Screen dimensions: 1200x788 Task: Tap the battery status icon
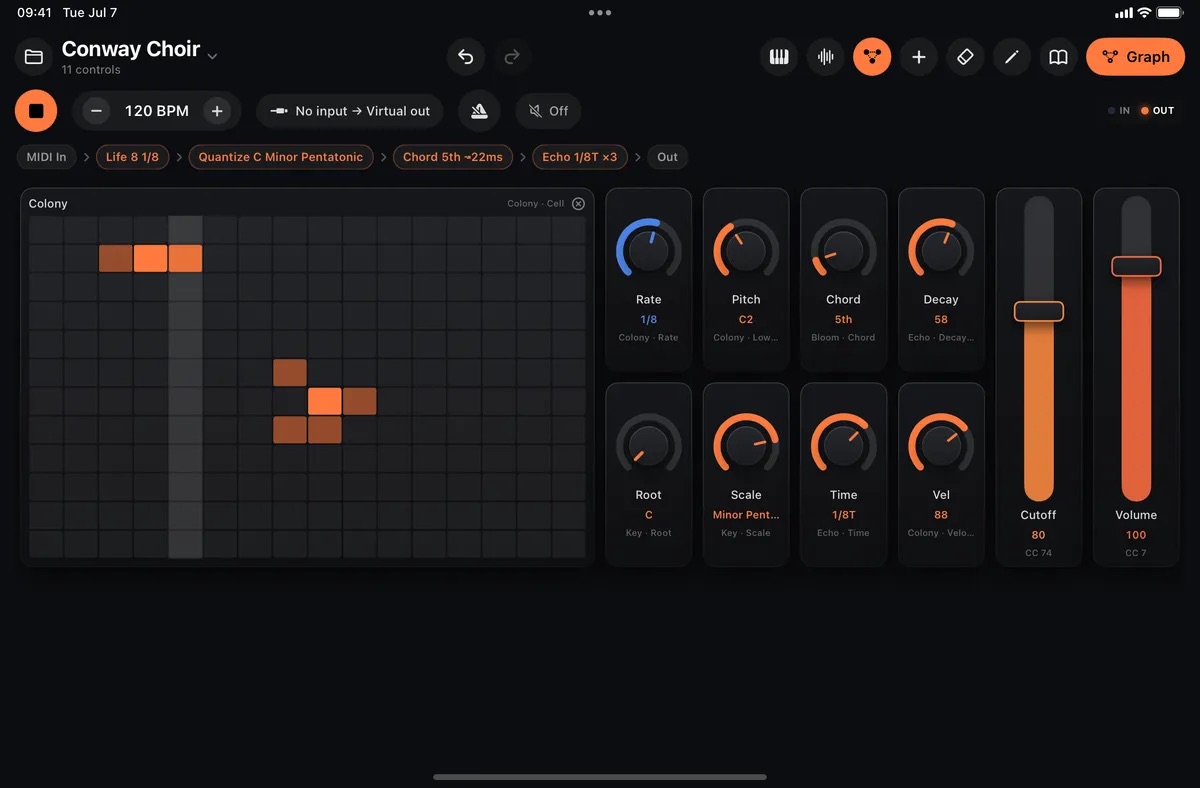[x=1169, y=13]
